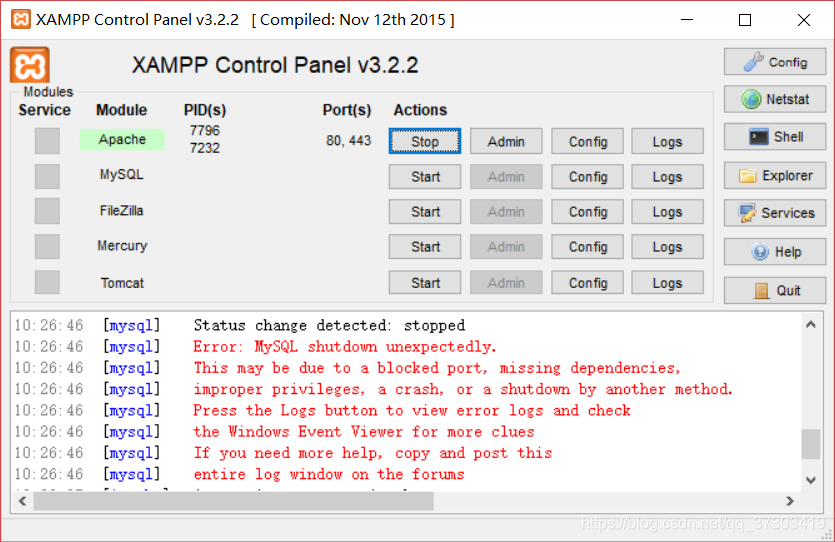Click the Tomcat Admin button
Image resolution: width=835 pixels, height=542 pixels.
click(x=506, y=283)
